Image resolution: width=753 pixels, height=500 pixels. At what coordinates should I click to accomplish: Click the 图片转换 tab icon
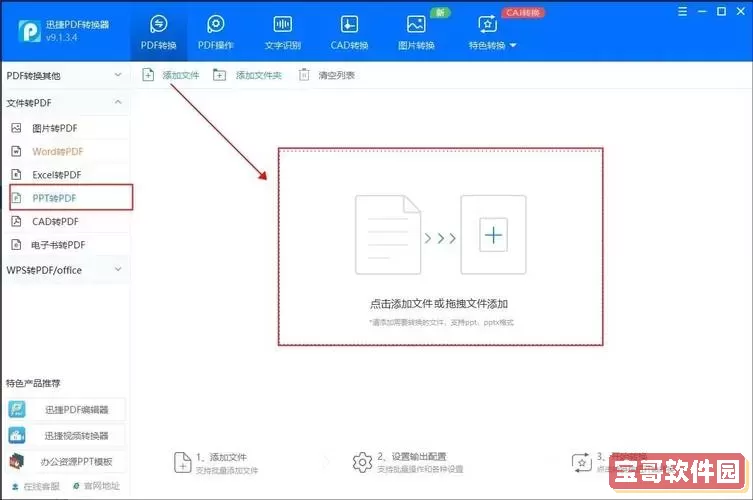pos(416,24)
